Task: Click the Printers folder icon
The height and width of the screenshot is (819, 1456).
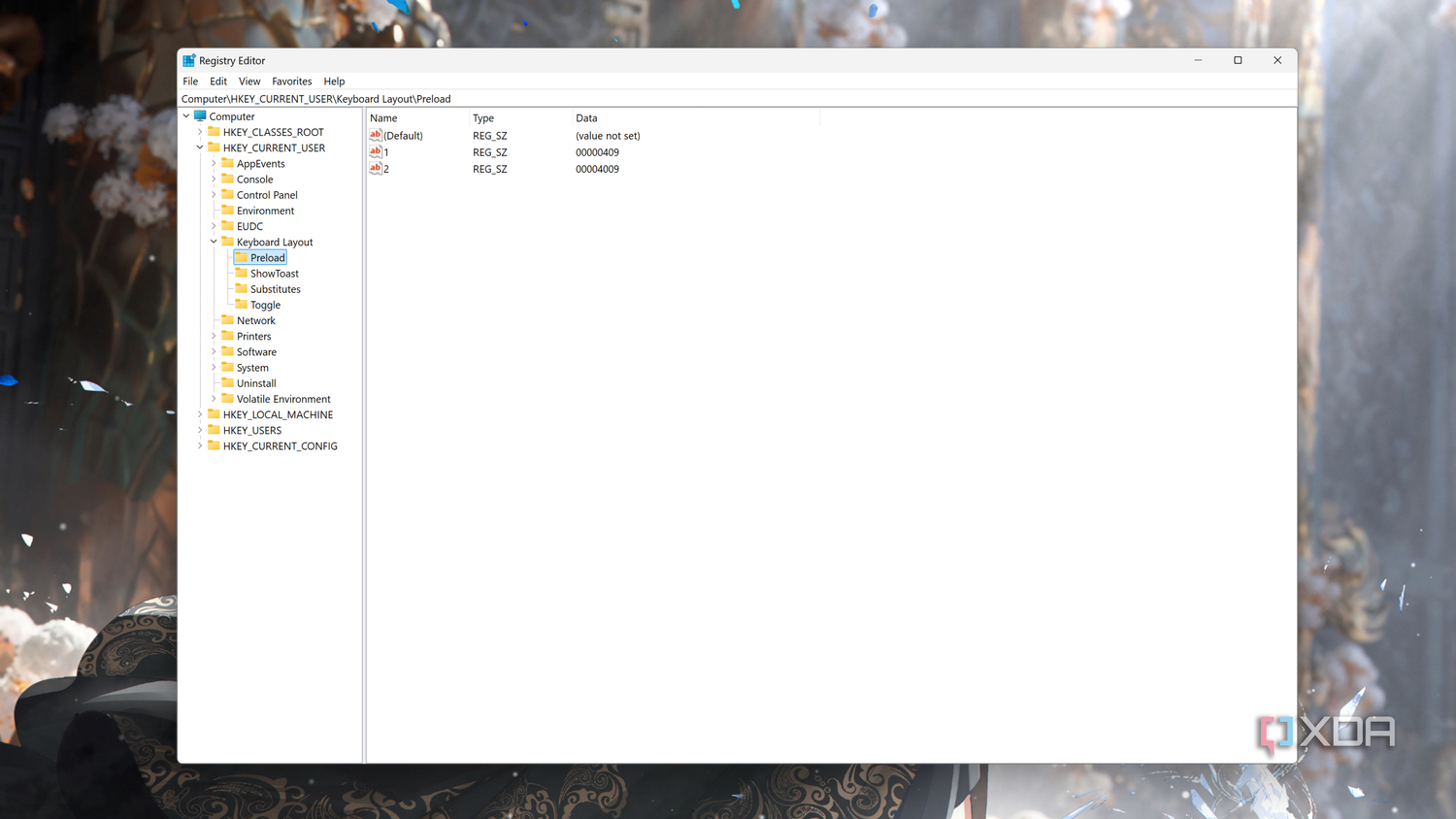Action: point(227,336)
